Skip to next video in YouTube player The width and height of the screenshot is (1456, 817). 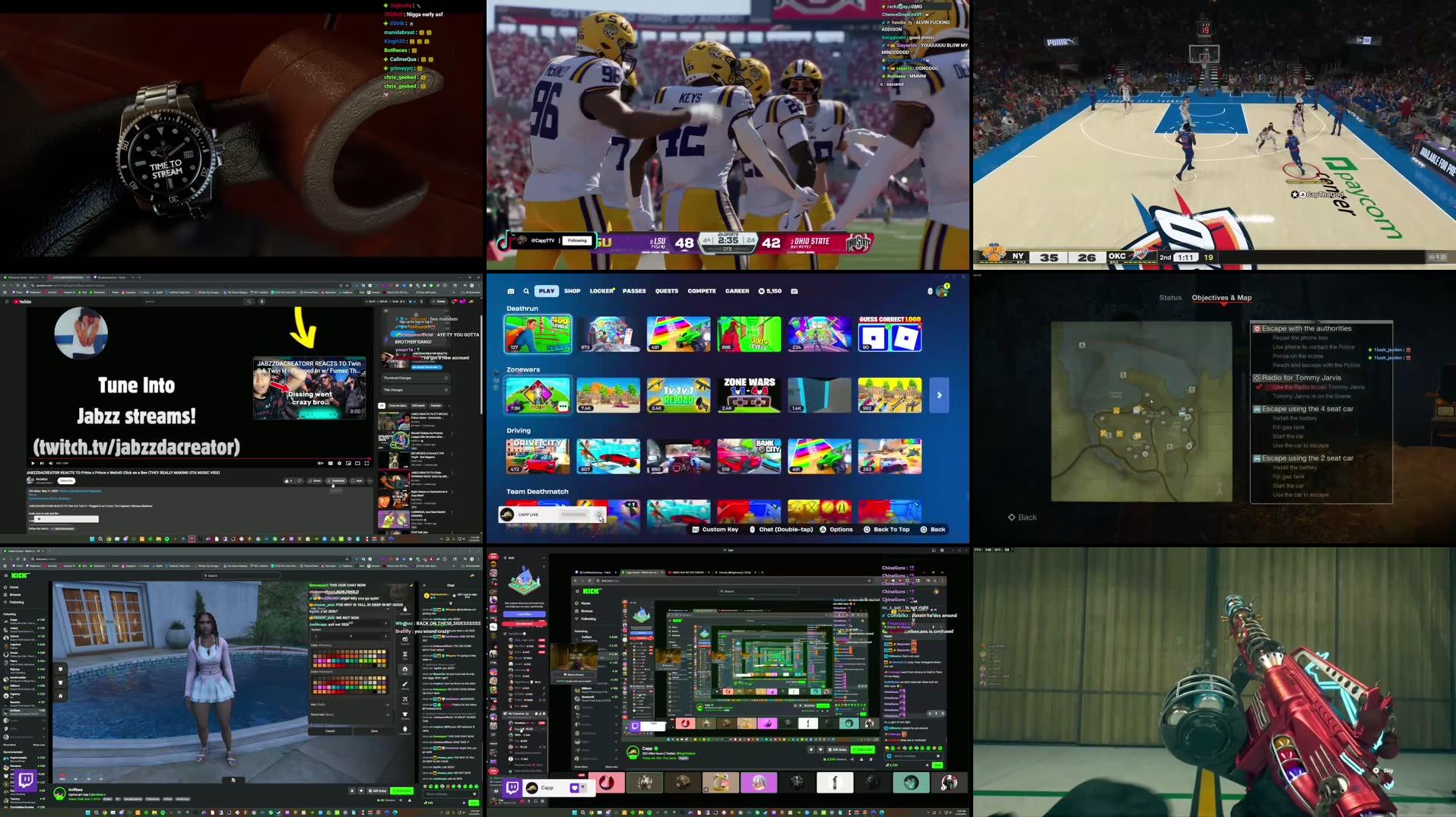click(x=42, y=463)
